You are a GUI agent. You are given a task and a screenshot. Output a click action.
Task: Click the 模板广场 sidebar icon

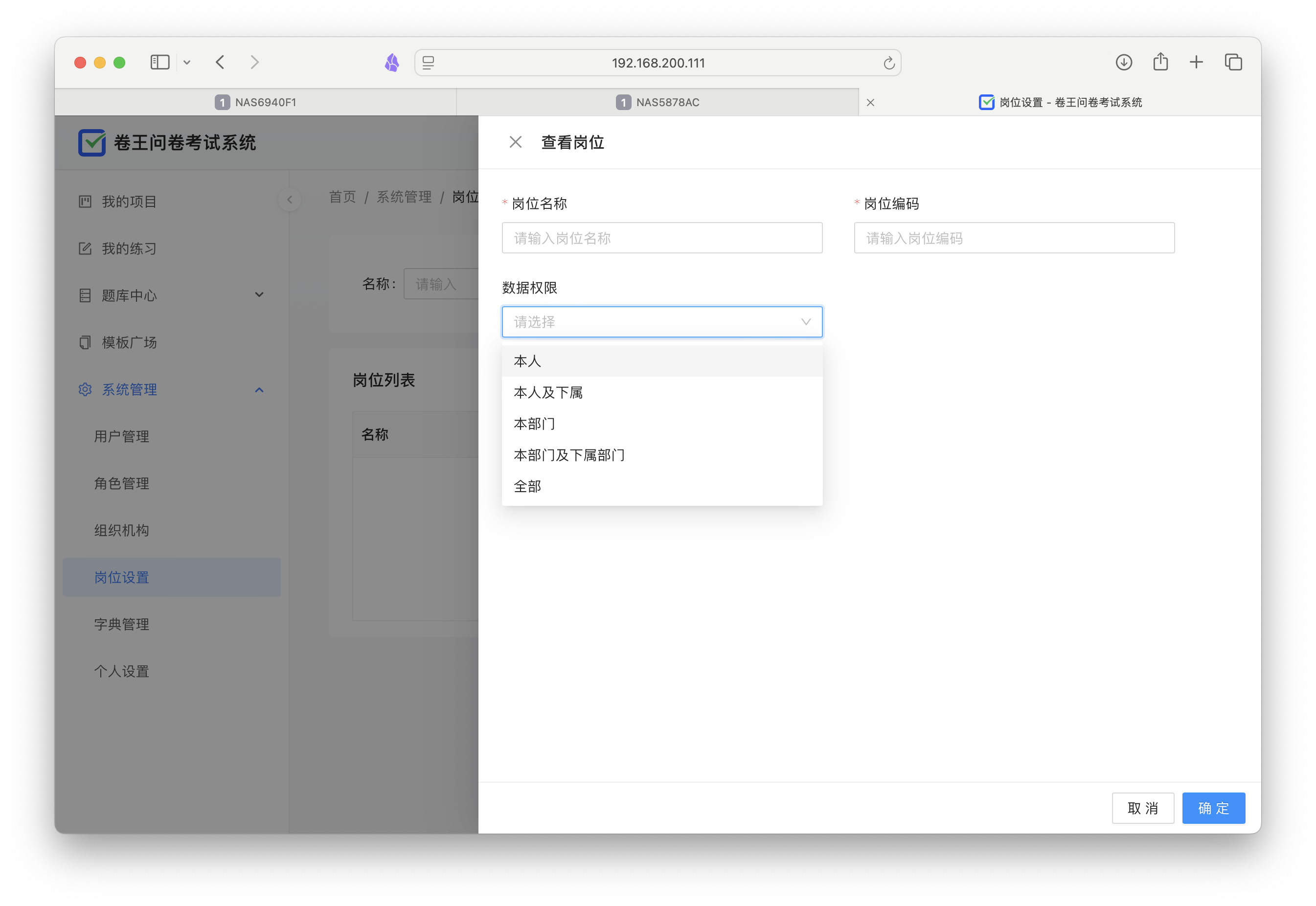tap(85, 342)
